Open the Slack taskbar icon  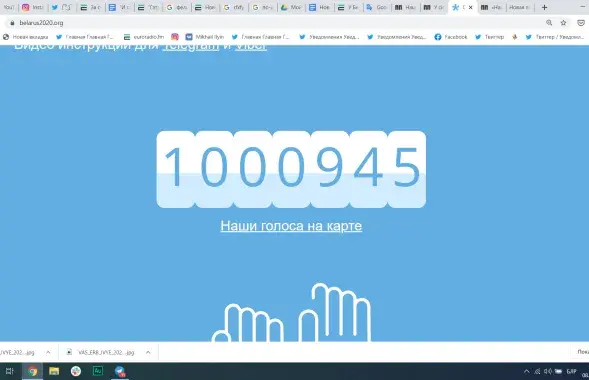76,371
